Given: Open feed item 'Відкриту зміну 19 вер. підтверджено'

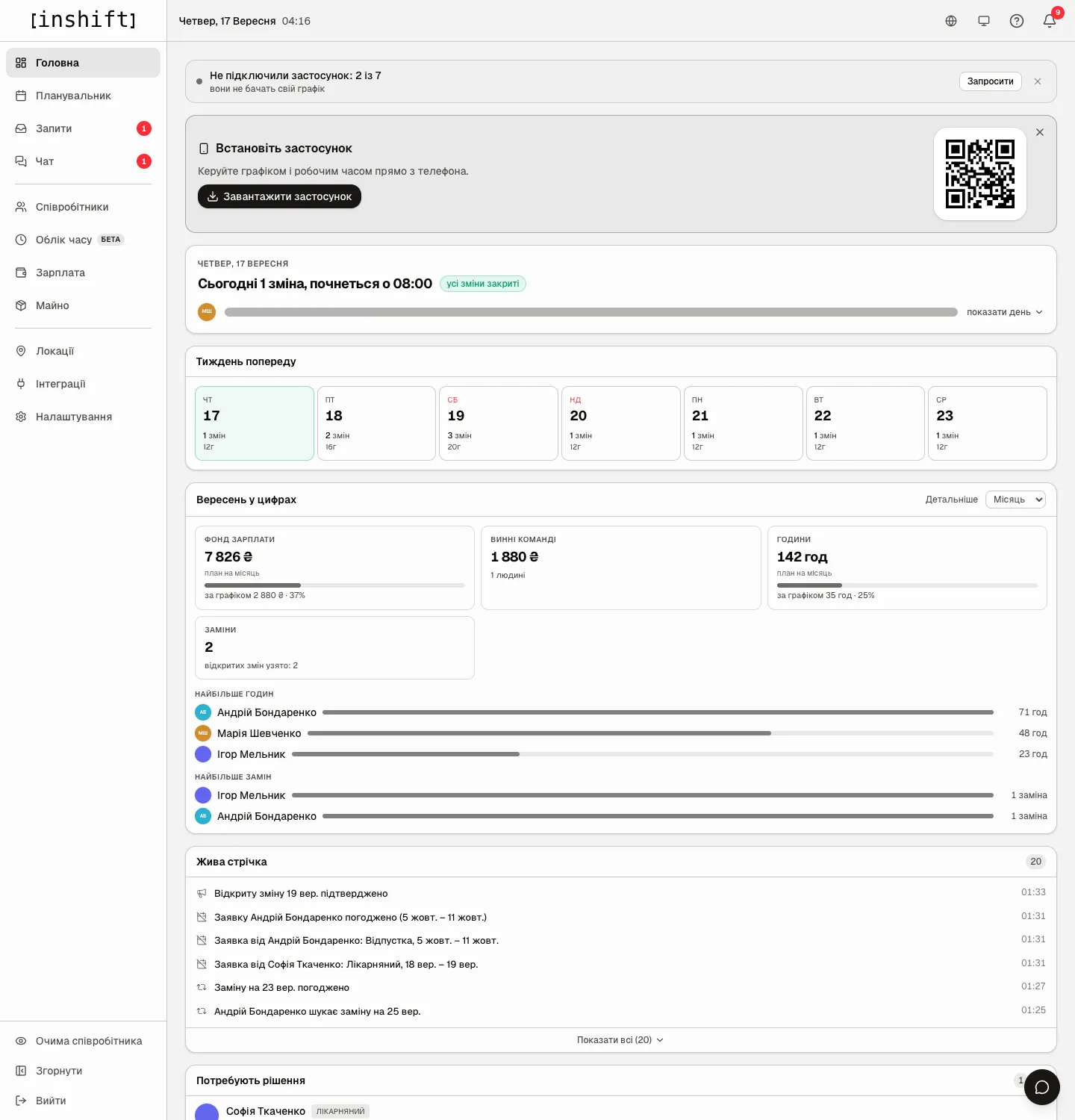Looking at the screenshot, I should click(621, 893).
